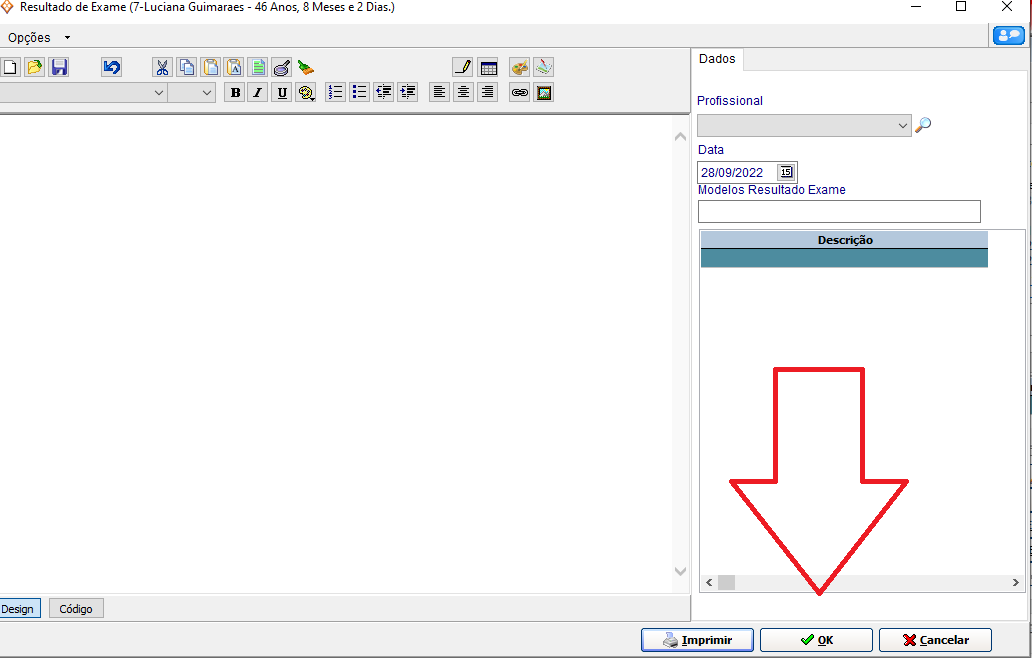
Task: Toggle italic formatting
Action: [x=258, y=93]
